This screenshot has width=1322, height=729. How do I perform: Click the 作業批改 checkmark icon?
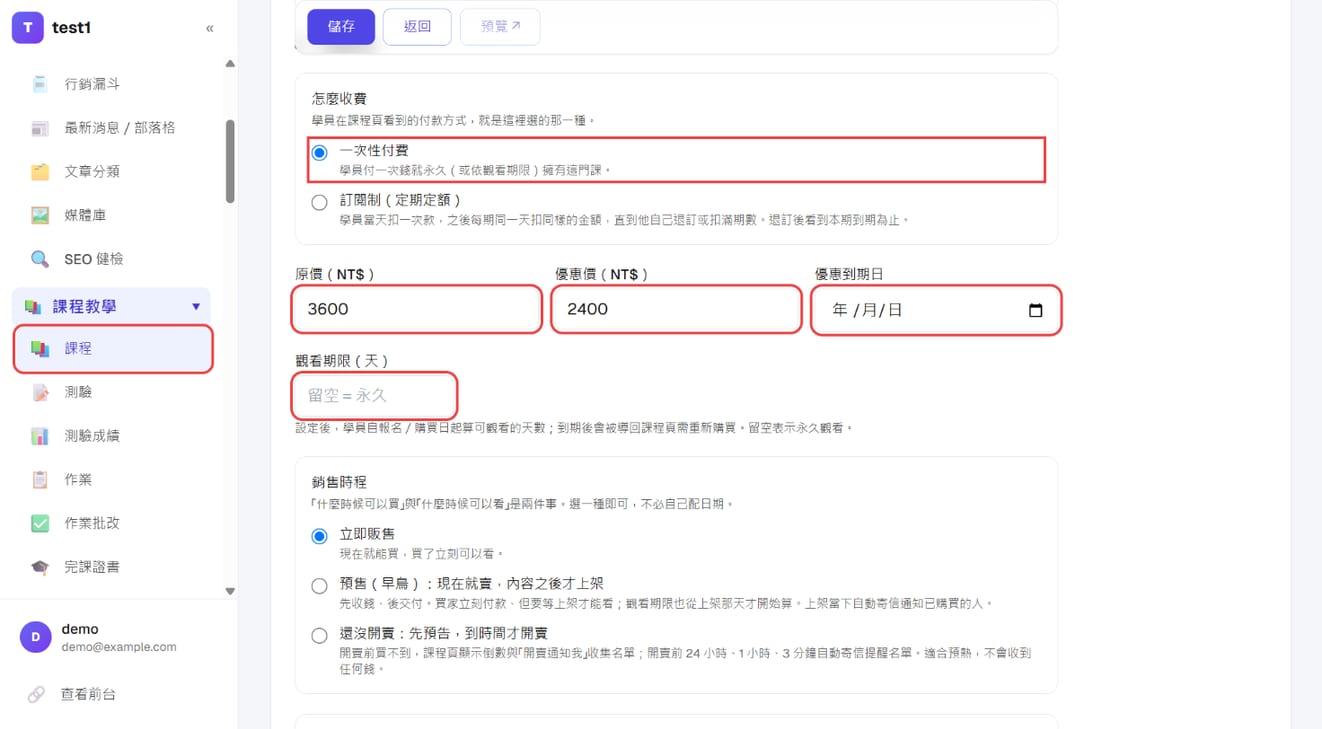click(x=40, y=523)
